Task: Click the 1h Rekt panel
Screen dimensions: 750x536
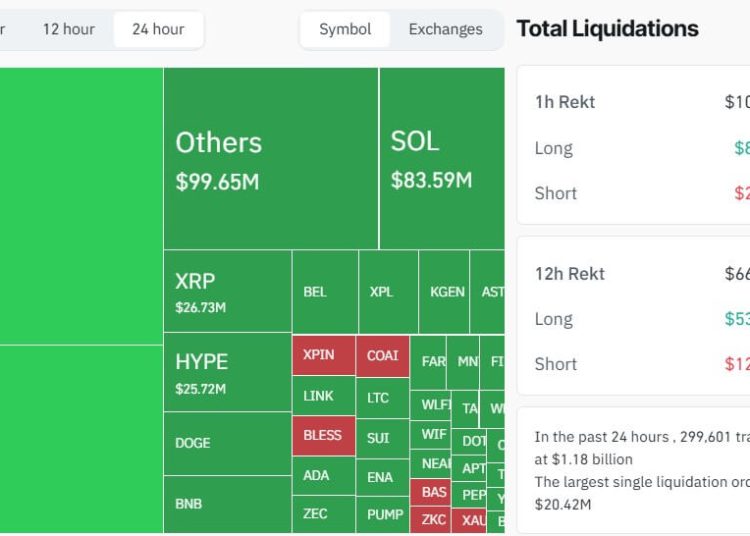Action: pyautogui.click(x=633, y=146)
